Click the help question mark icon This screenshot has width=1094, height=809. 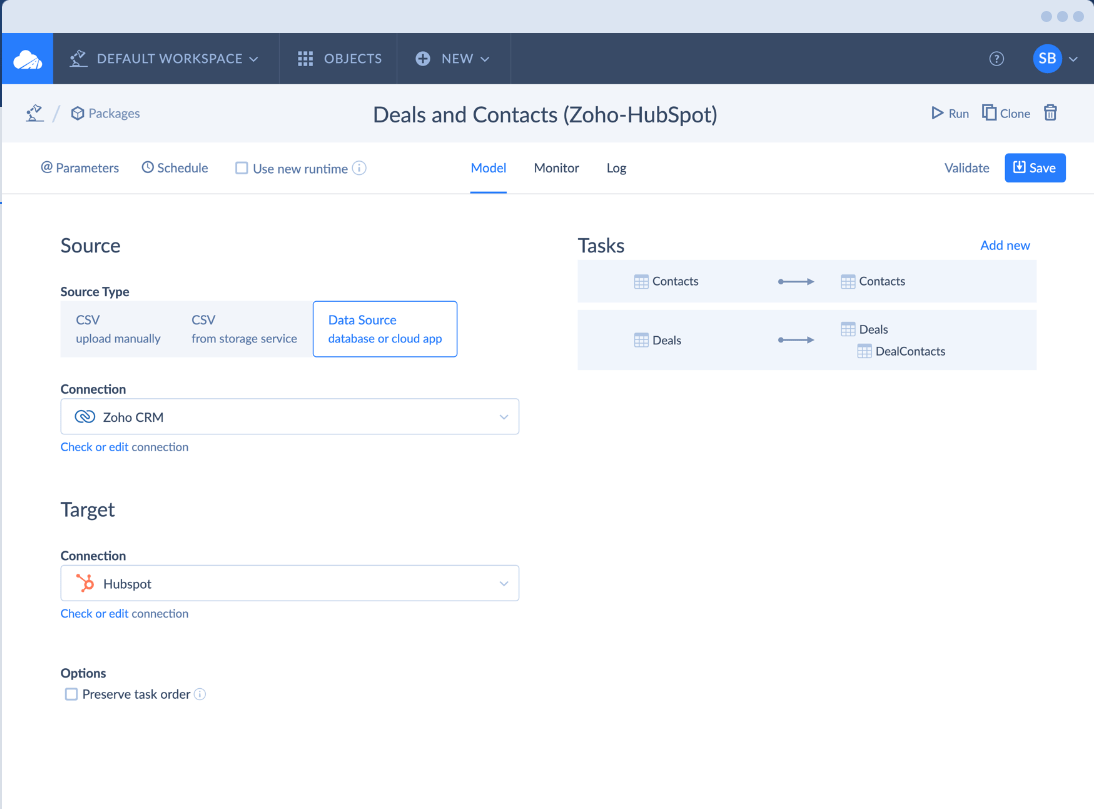point(996,59)
